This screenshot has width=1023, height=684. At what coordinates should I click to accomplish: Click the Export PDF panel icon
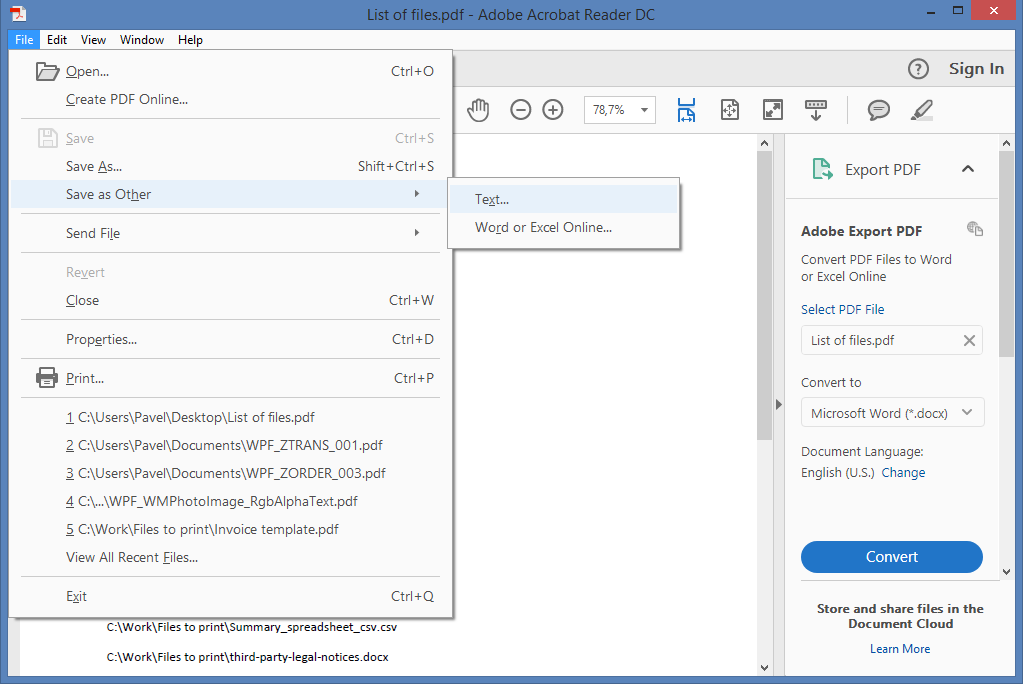coord(822,169)
